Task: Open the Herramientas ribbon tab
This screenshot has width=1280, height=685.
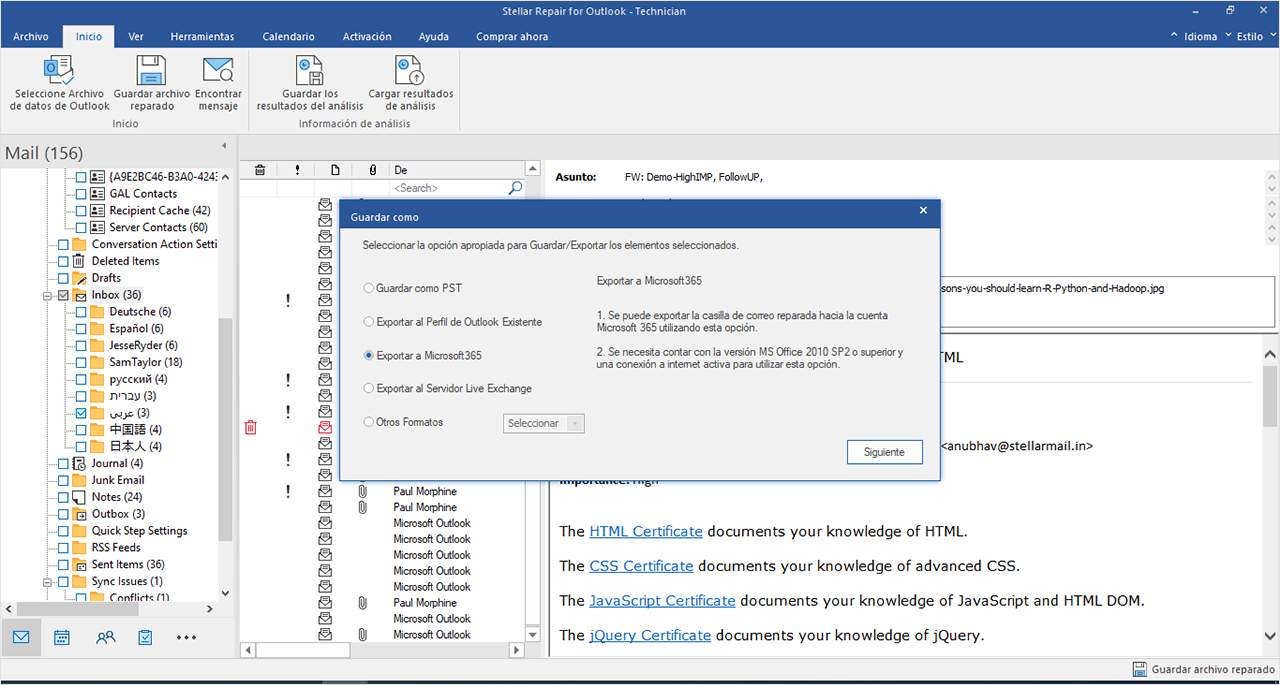Action: pos(202,37)
